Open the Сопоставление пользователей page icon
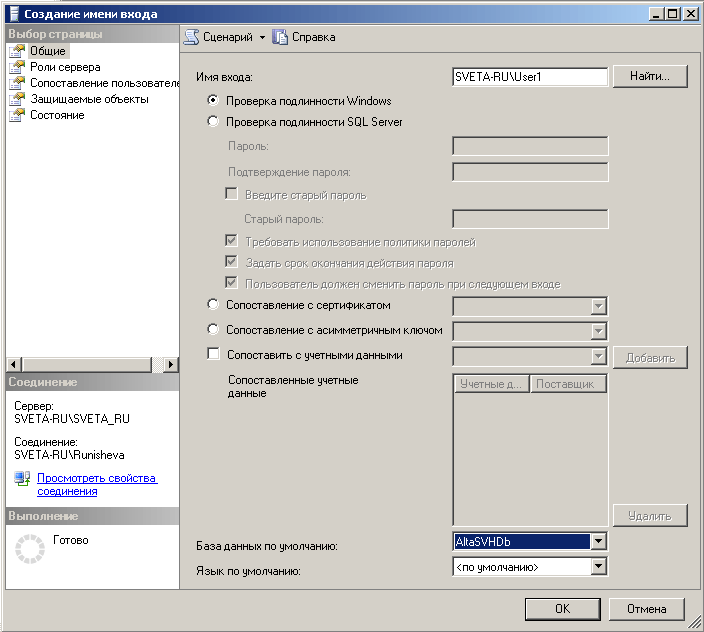 coord(17,83)
